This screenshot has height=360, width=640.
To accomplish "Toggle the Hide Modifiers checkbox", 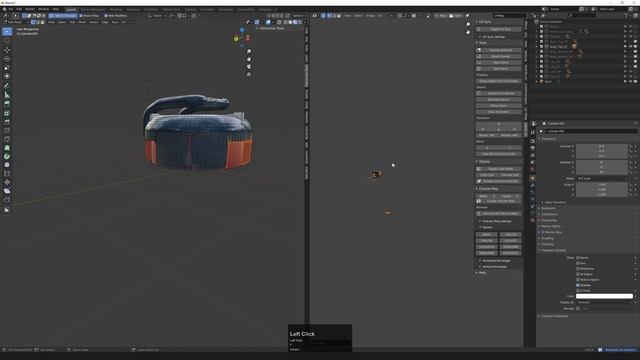I will click(x=116, y=16).
